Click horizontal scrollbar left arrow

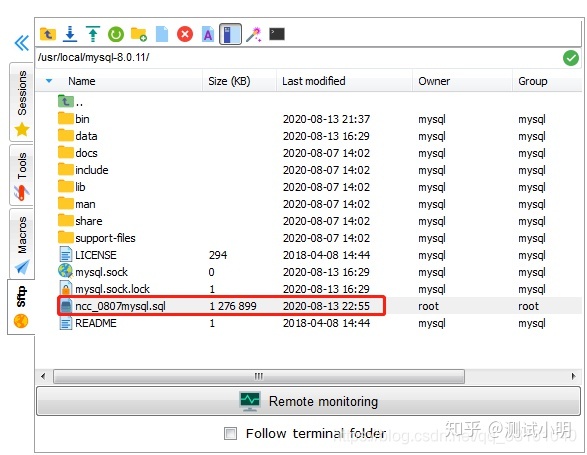tap(43, 376)
